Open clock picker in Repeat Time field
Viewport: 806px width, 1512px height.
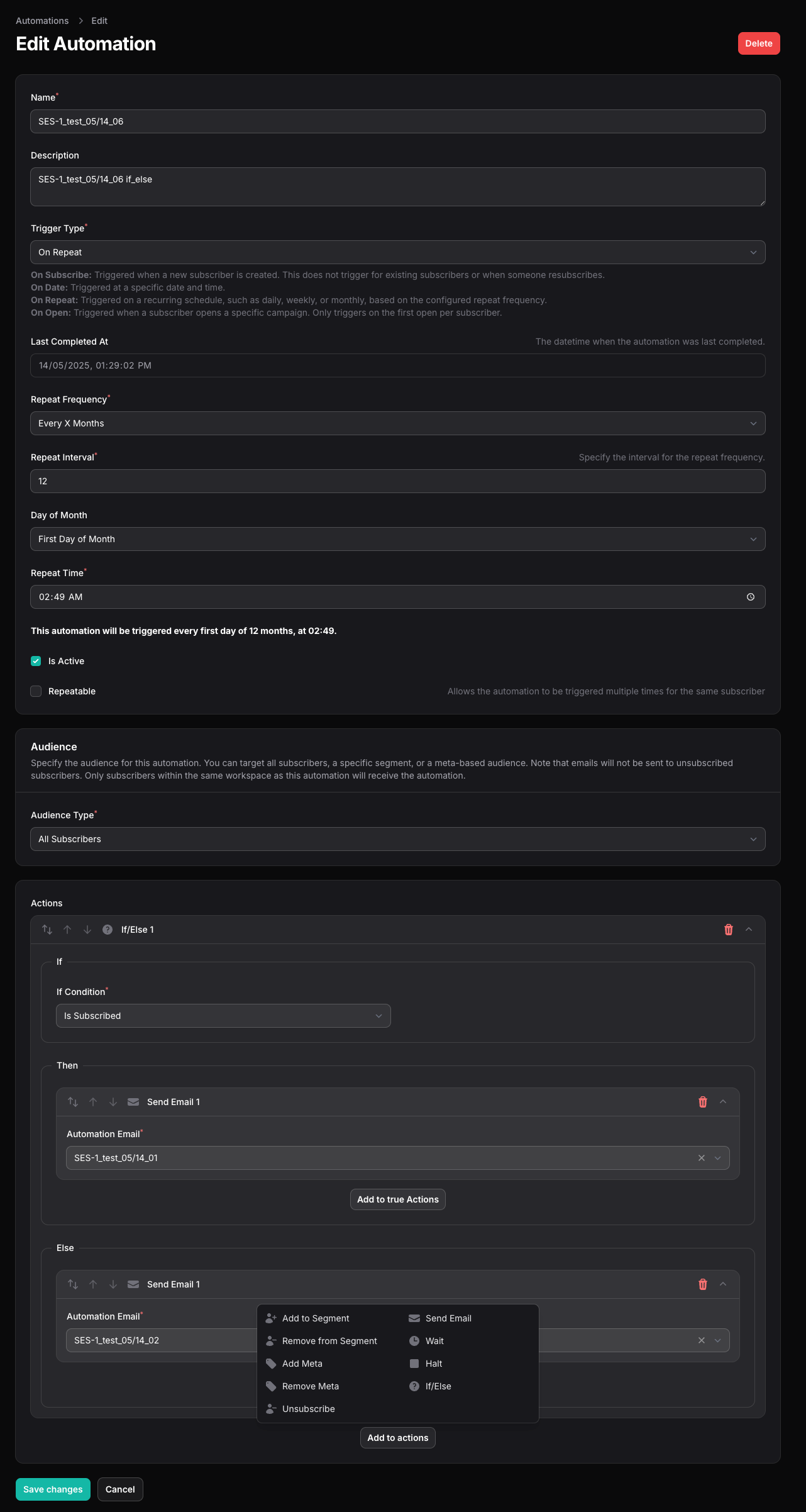click(751, 597)
